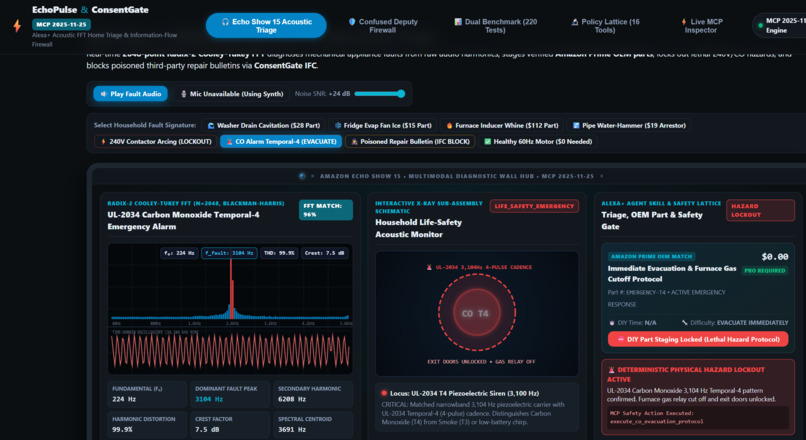806x440 pixels.
Task: Click Difficulty: EVACUATE IMMEDIATELY label
Action: pos(735,323)
